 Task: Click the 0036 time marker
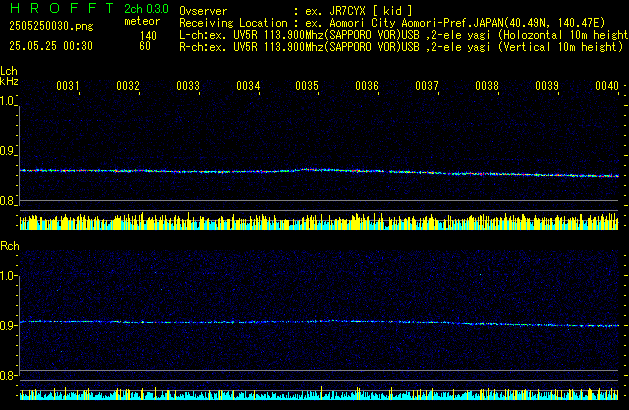(367, 86)
